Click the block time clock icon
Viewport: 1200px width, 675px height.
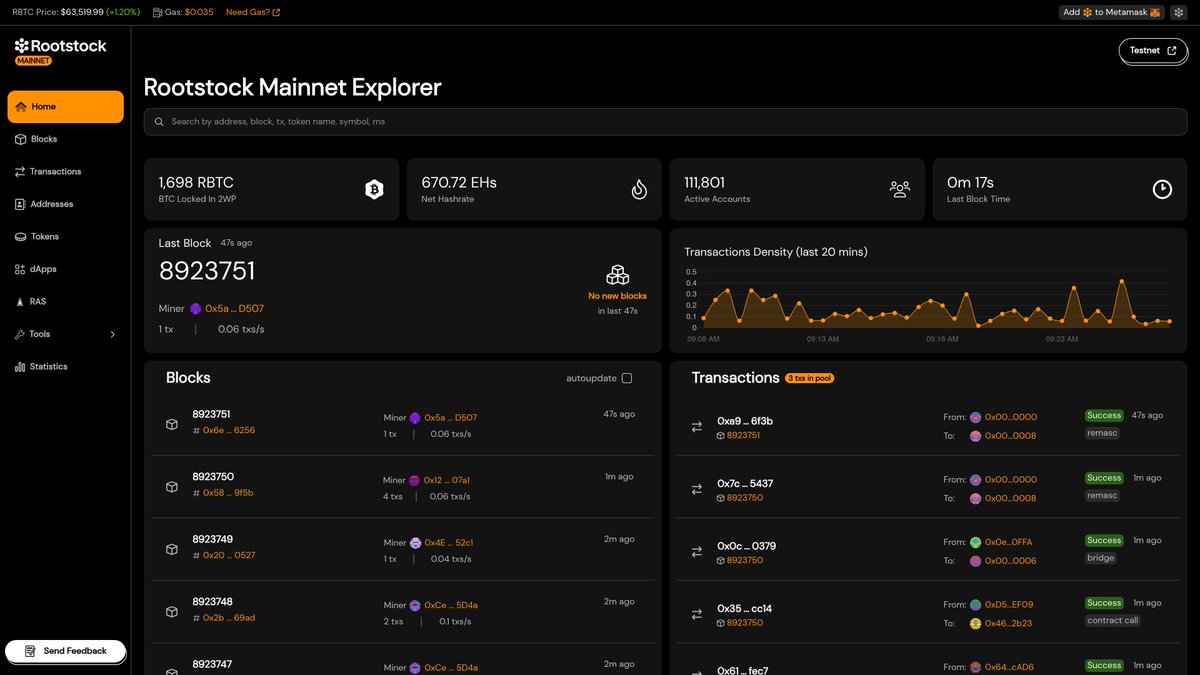click(x=1162, y=189)
